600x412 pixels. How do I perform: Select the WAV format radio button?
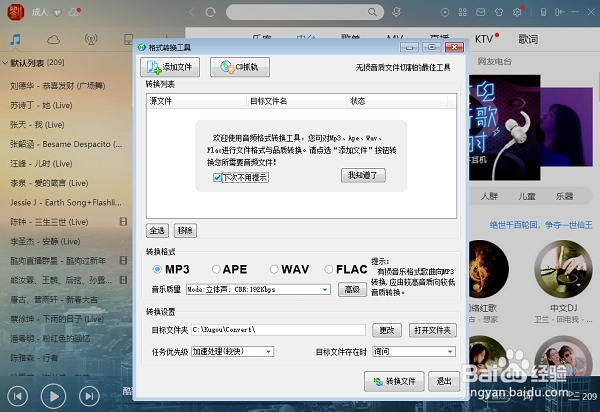[x=274, y=269]
